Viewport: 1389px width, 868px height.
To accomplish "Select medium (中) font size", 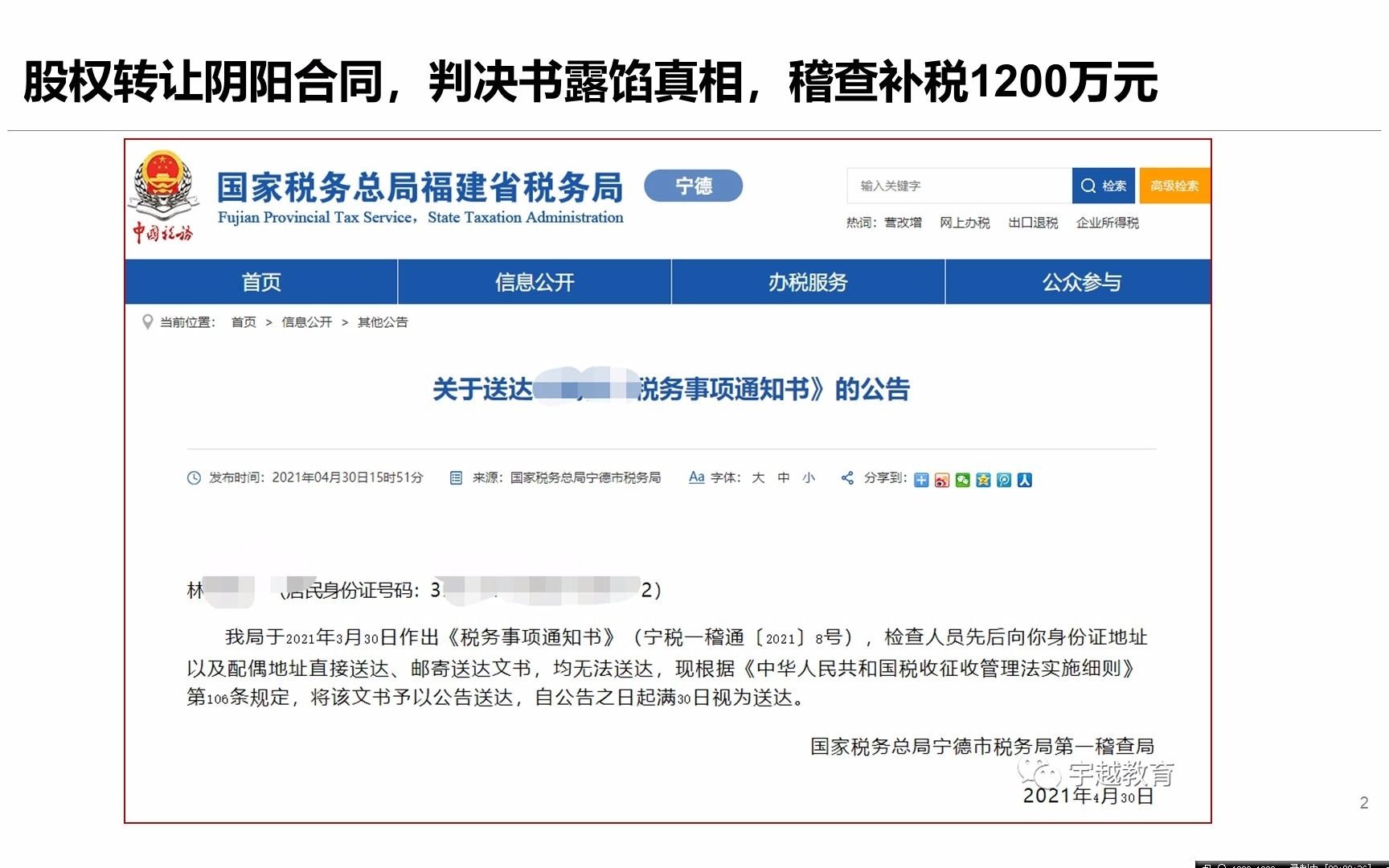I will tap(782, 477).
